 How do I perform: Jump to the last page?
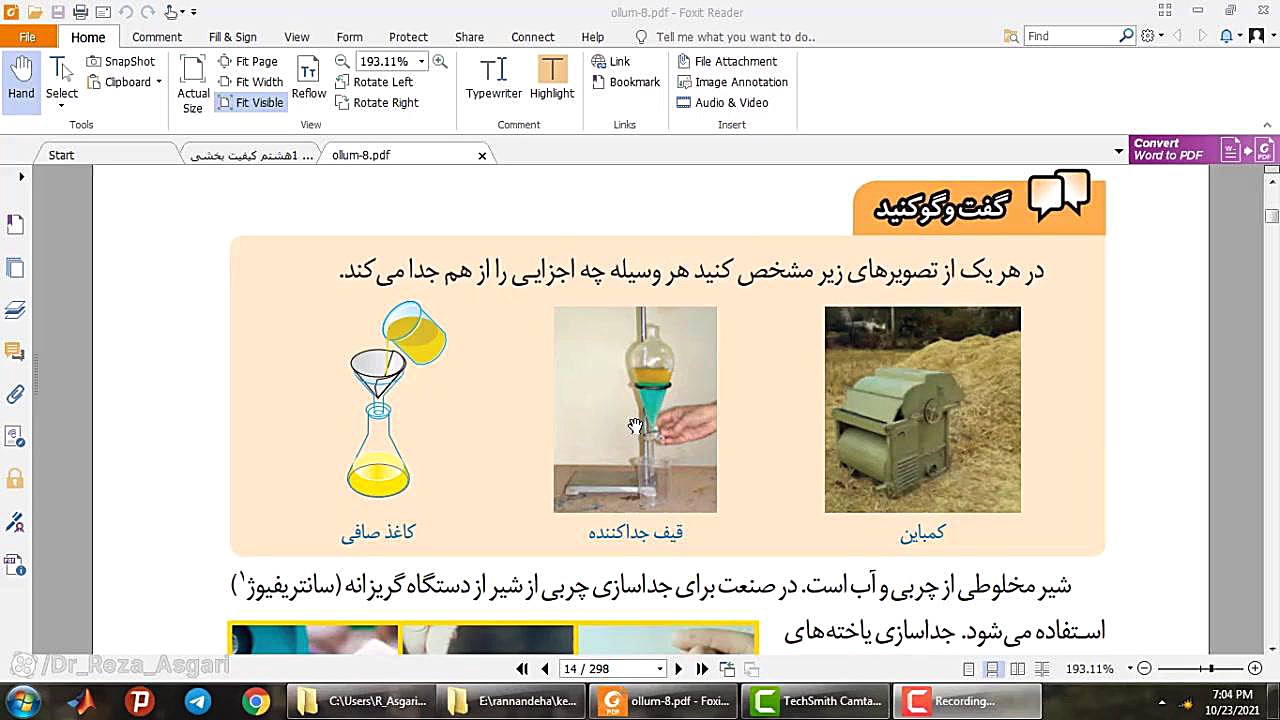coord(702,669)
